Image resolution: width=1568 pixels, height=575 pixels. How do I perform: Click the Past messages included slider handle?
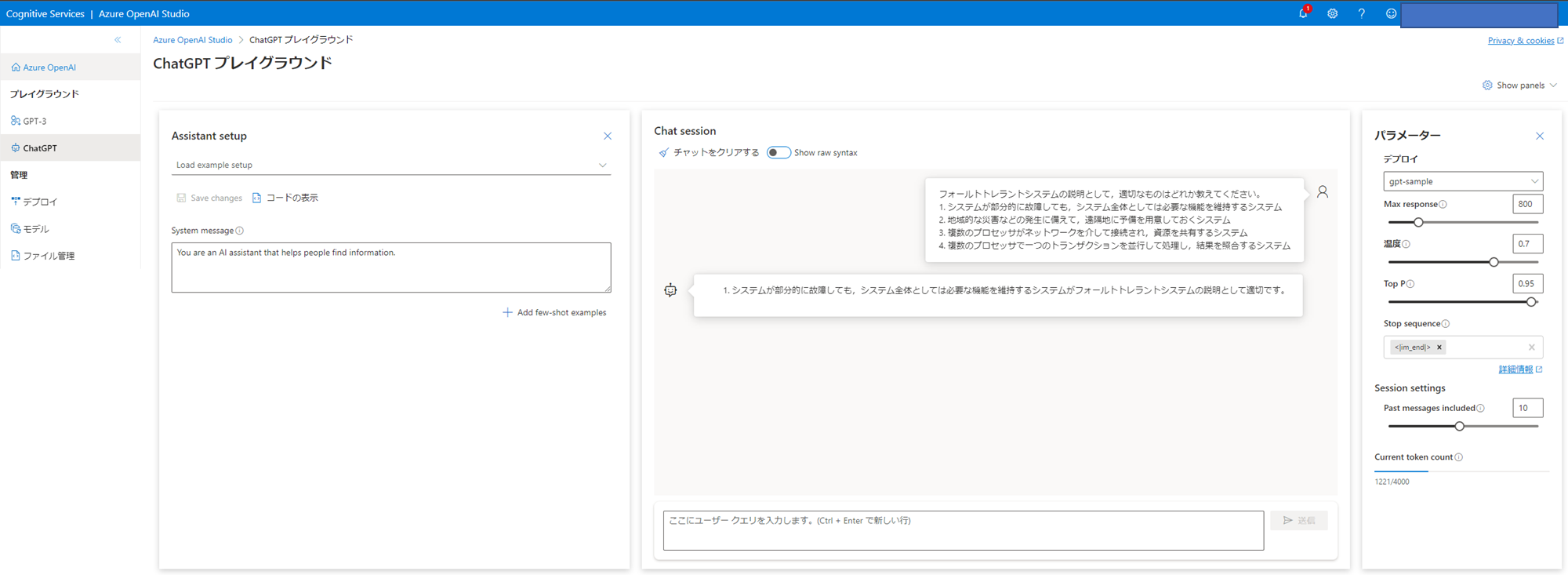pyautogui.click(x=1460, y=426)
